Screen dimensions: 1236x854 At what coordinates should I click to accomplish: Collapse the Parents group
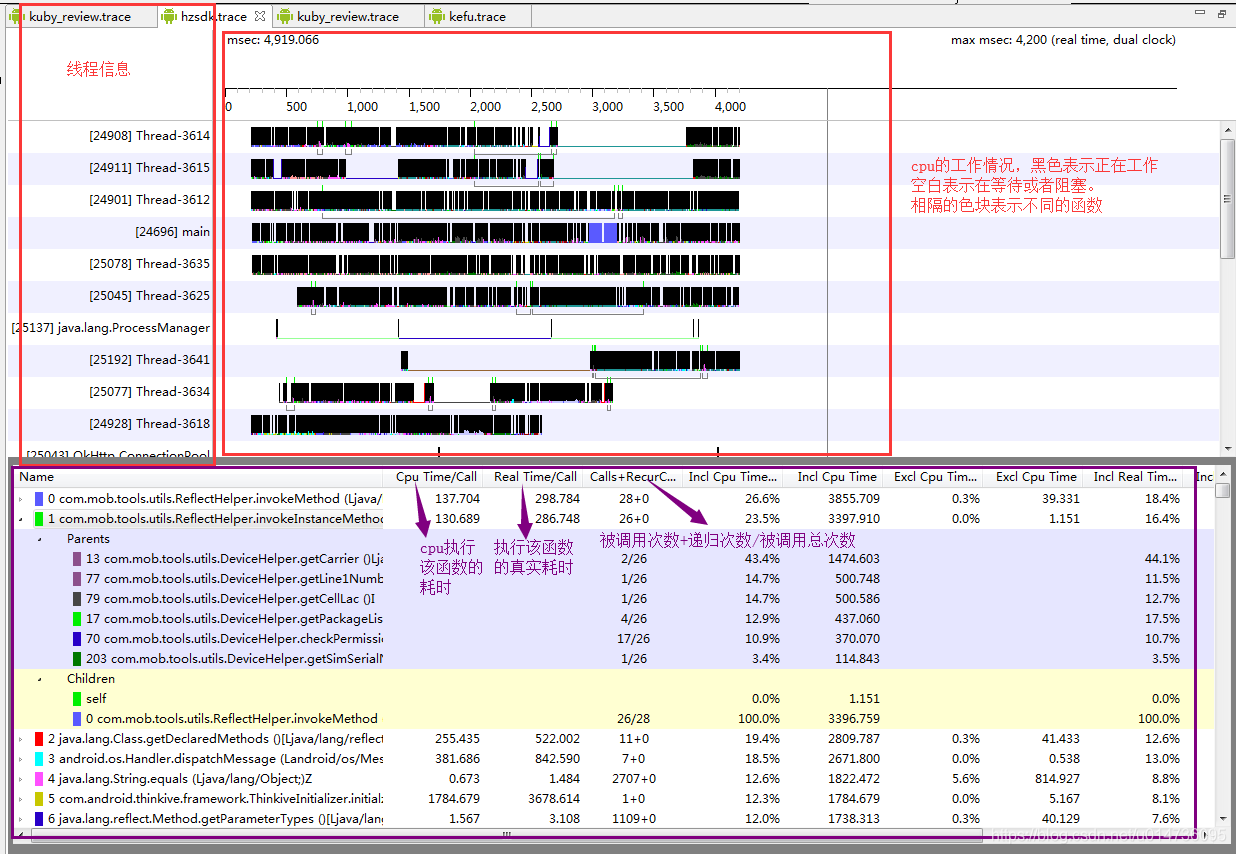41,539
